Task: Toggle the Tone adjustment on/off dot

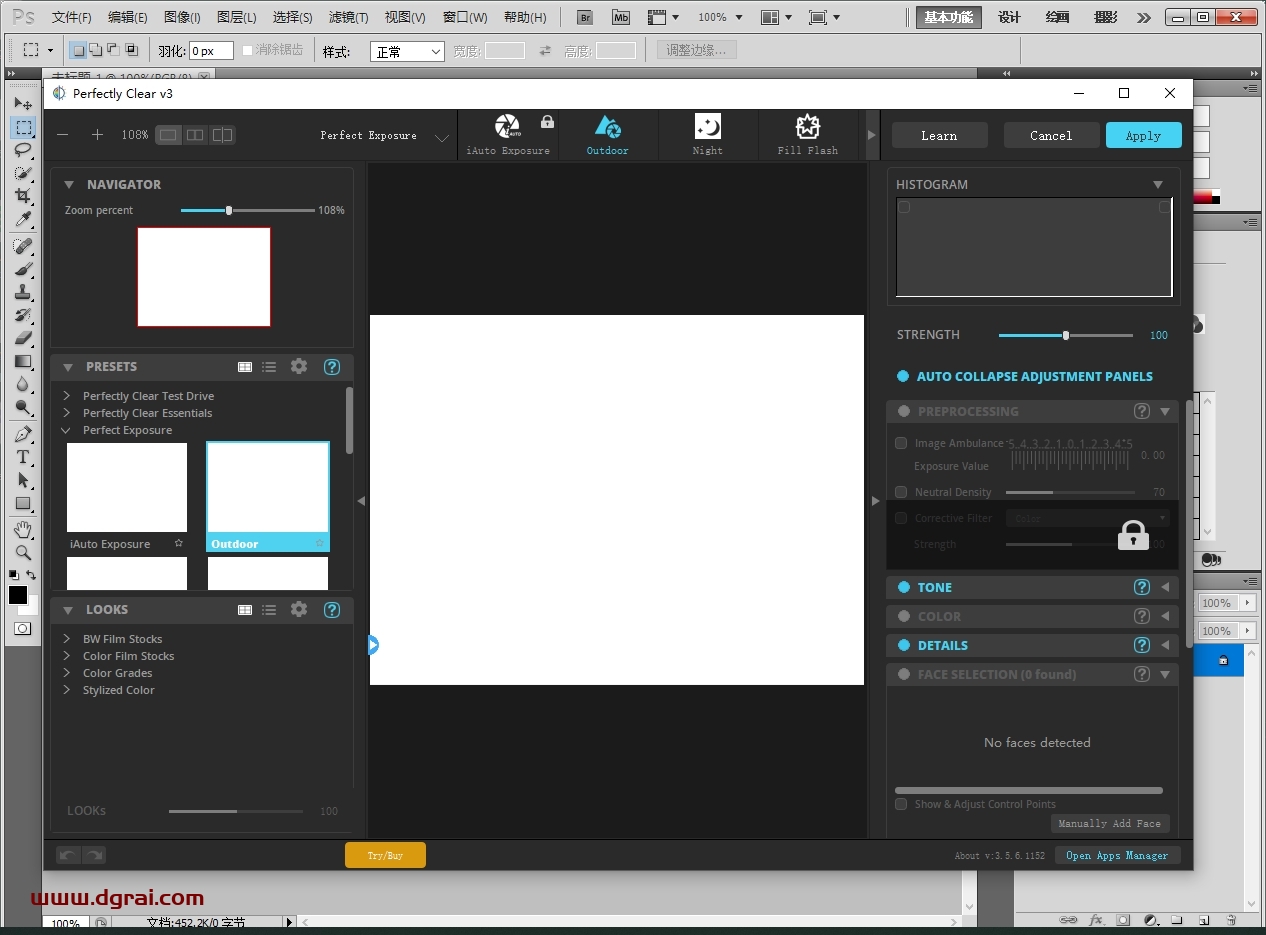Action: (x=904, y=587)
